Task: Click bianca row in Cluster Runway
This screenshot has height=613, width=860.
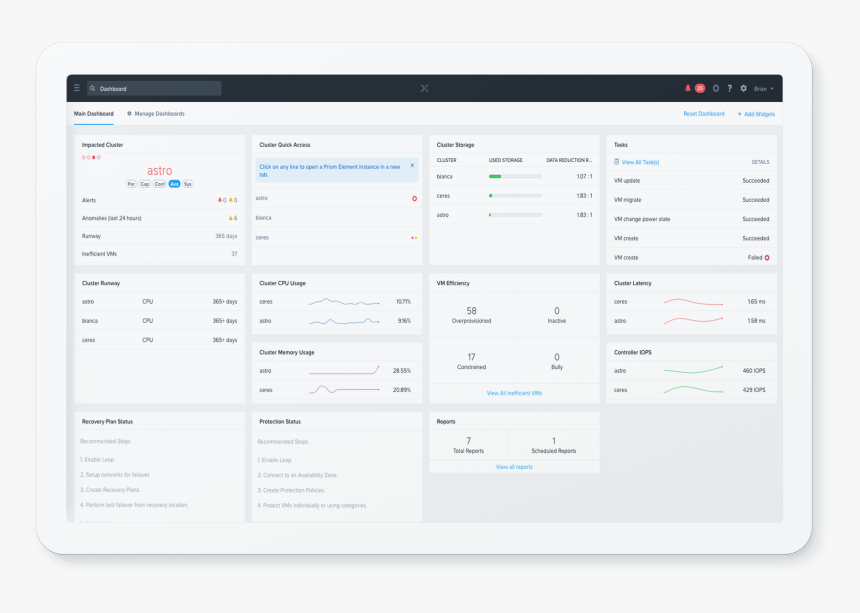Action: coord(160,321)
